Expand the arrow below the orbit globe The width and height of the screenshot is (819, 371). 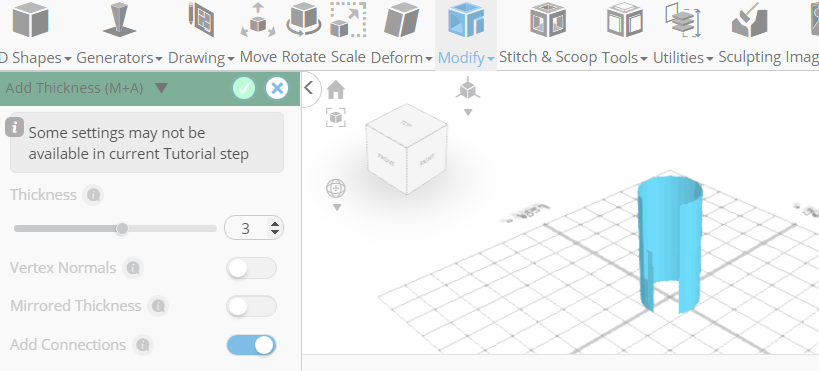coord(337,207)
